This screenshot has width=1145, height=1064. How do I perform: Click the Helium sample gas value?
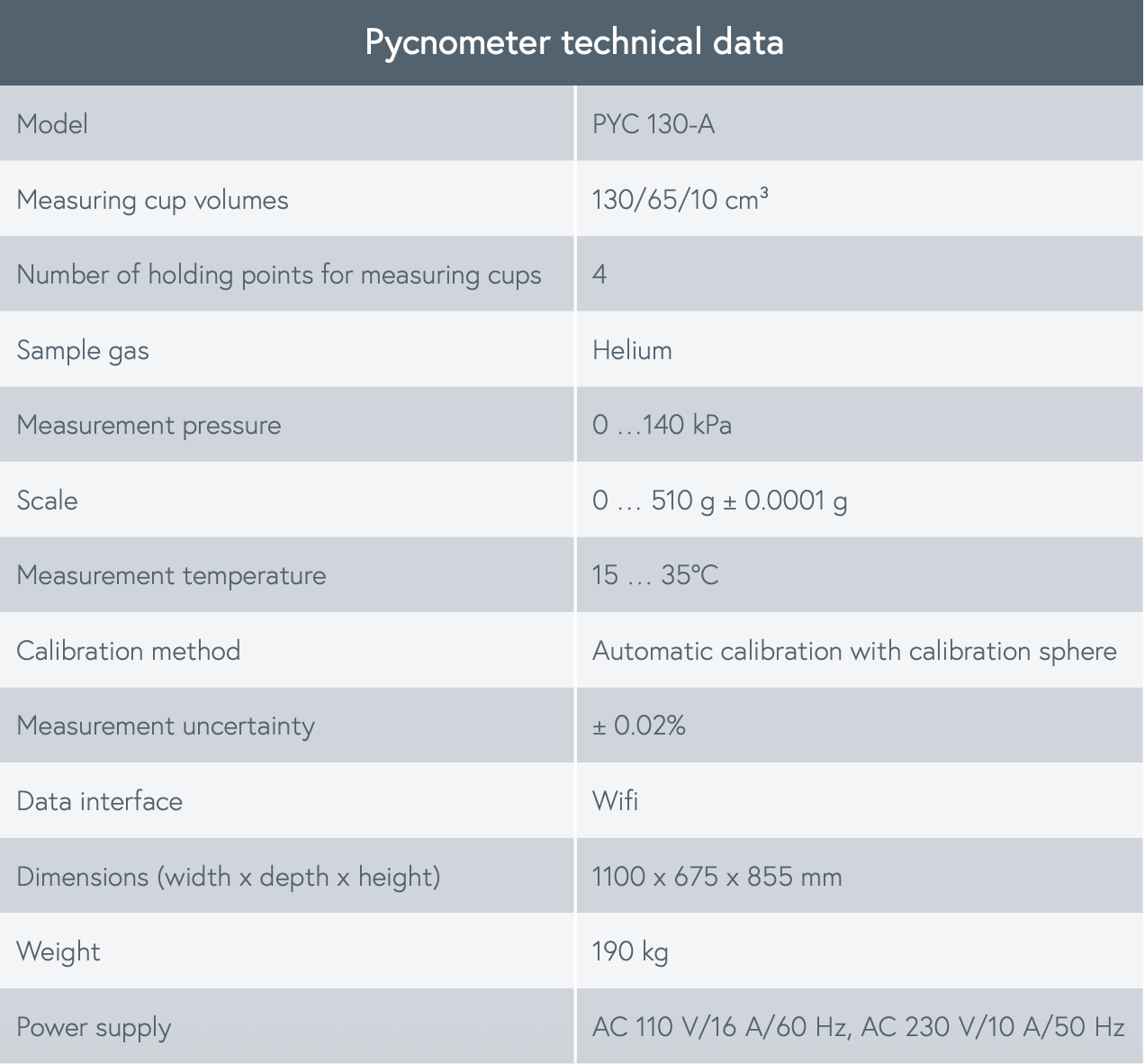click(x=632, y=349)
